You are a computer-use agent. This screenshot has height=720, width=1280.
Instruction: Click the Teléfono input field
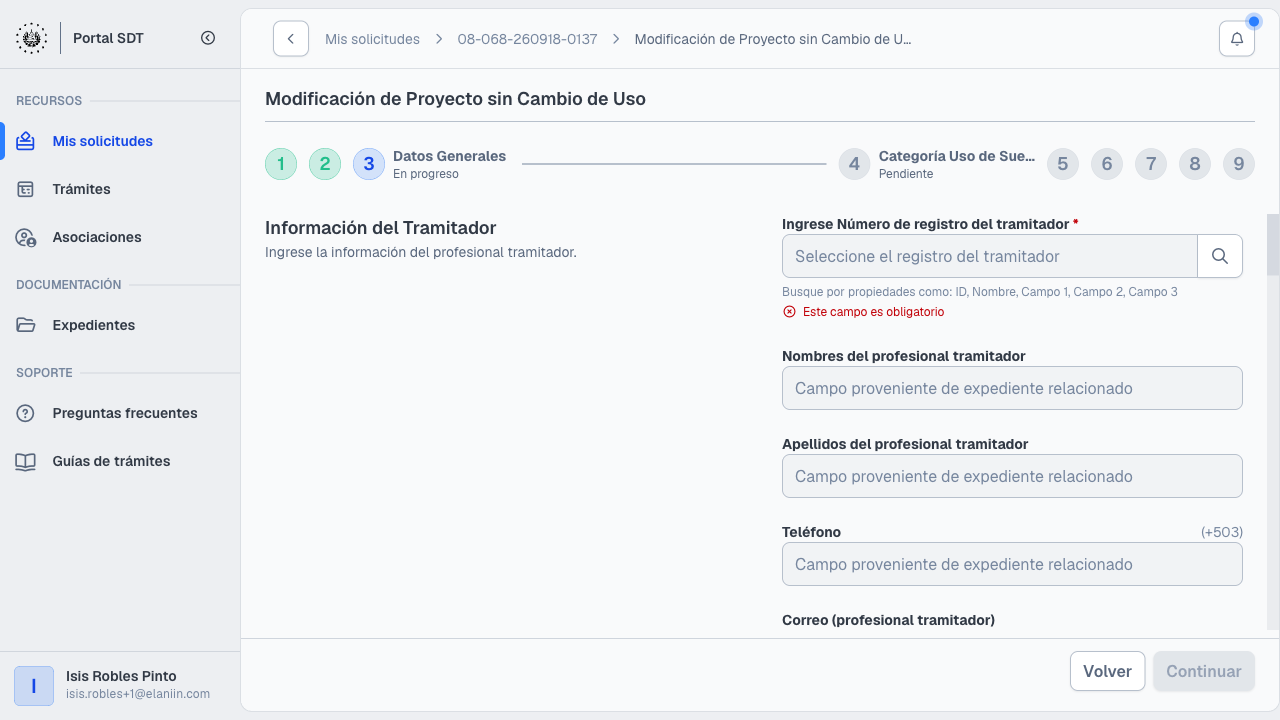coord(1012,564)
